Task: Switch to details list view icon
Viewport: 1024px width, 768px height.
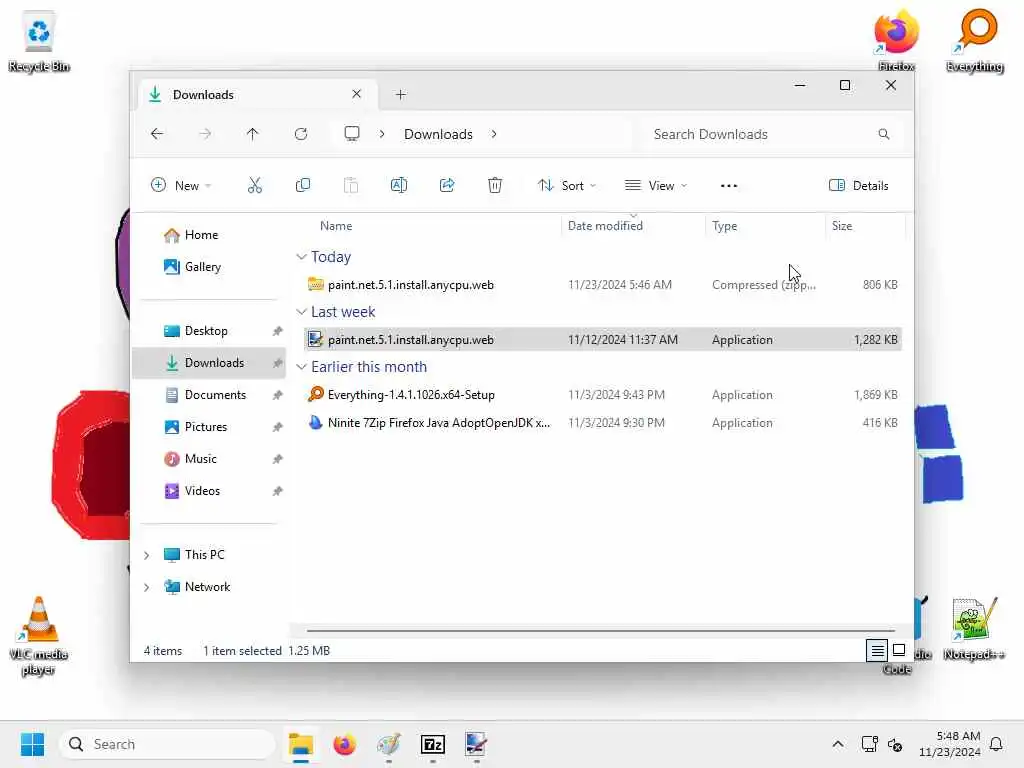Action: pos(877,650)
